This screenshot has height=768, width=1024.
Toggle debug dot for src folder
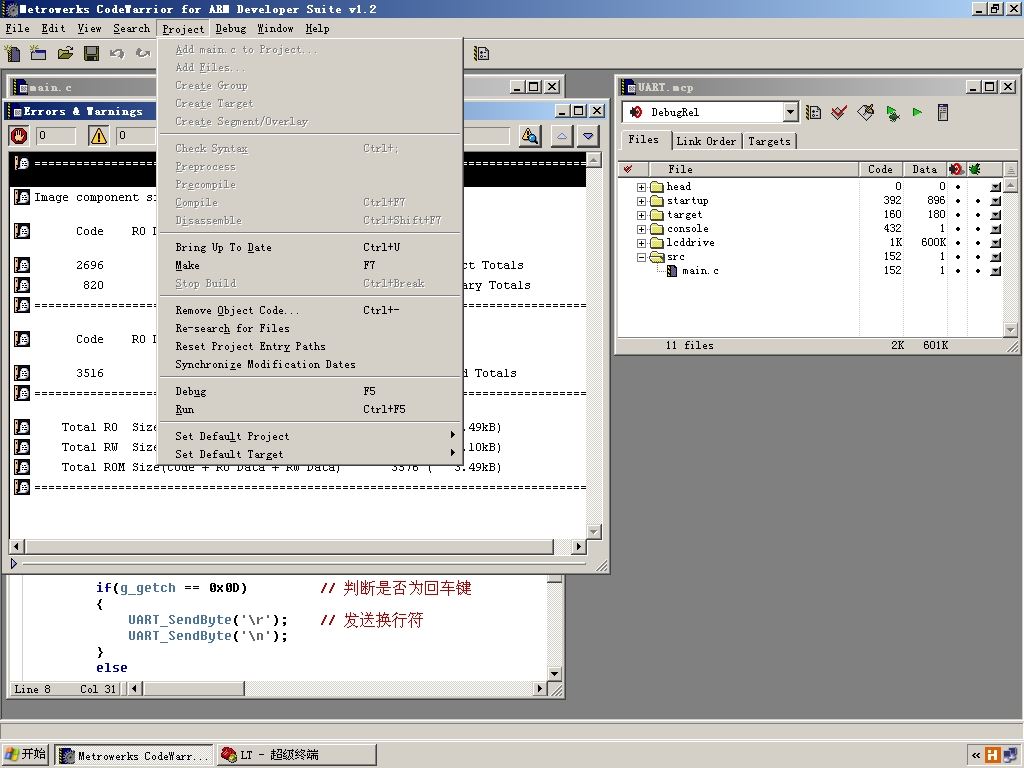point(978,257)
